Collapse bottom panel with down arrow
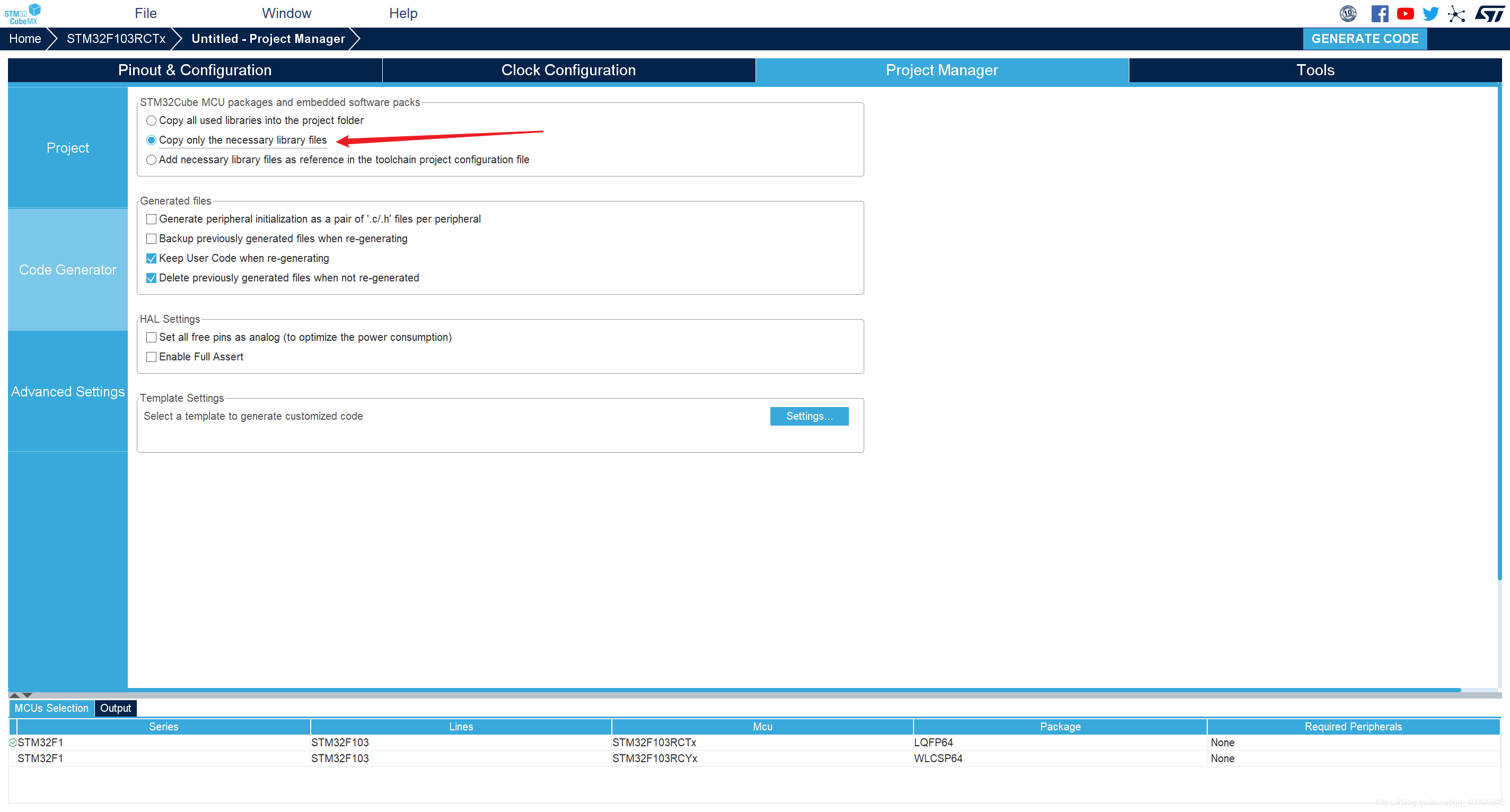The width and height of the screenshot is (1510, 812). (28, 695)
